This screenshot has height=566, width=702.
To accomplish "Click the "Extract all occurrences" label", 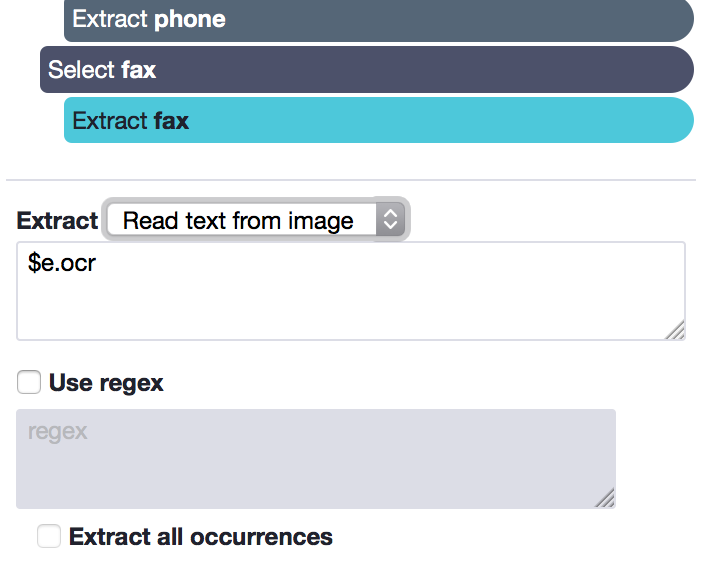I will (201, 536).
